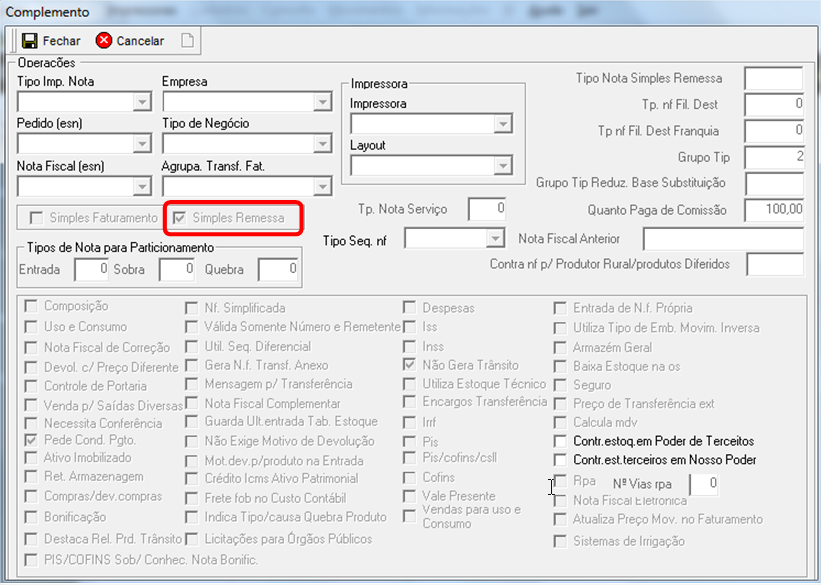Toggle Simples Remessa checkbox

179,218
